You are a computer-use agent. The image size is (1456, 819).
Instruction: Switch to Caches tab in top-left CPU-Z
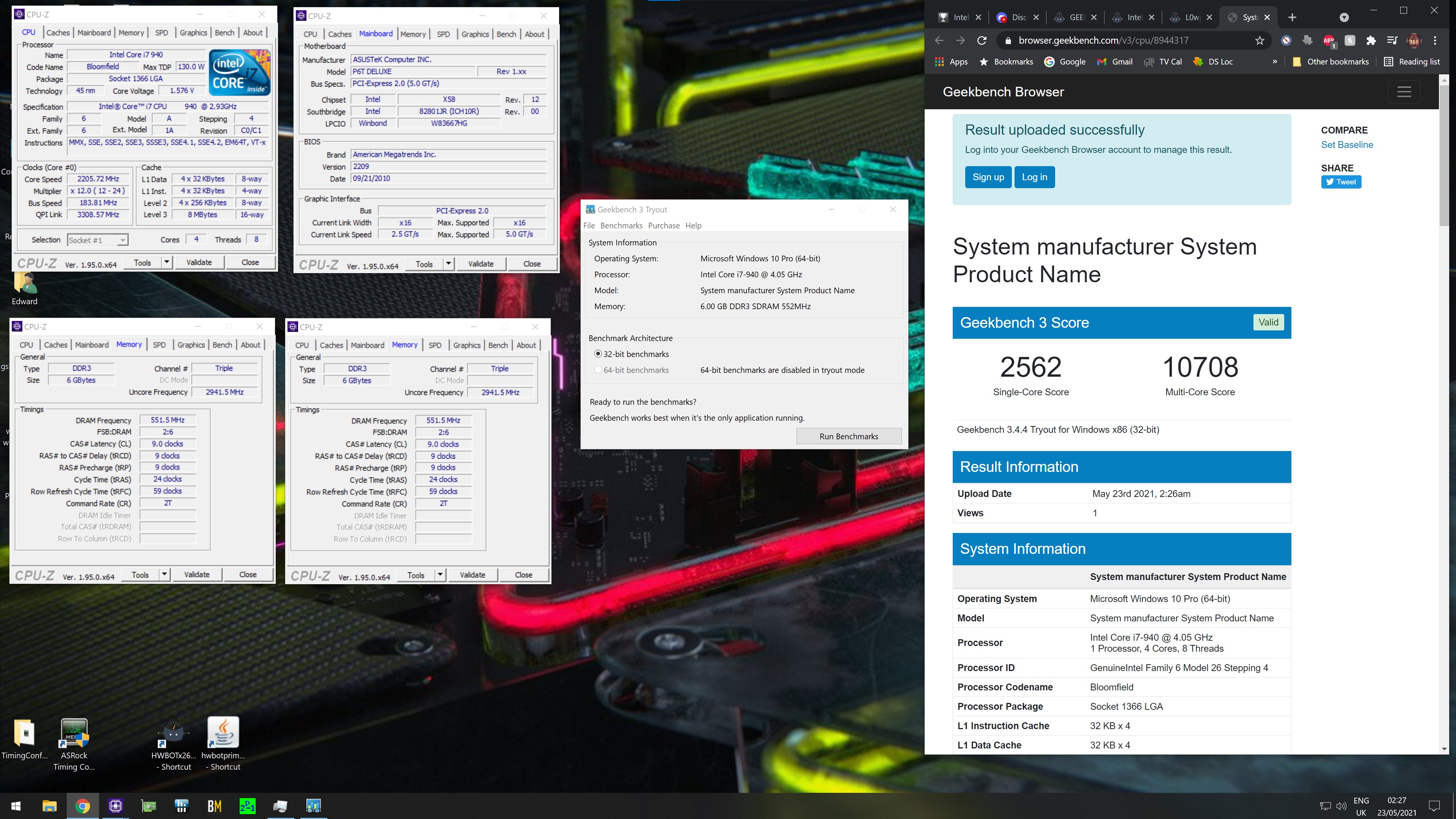coord(58,32)
